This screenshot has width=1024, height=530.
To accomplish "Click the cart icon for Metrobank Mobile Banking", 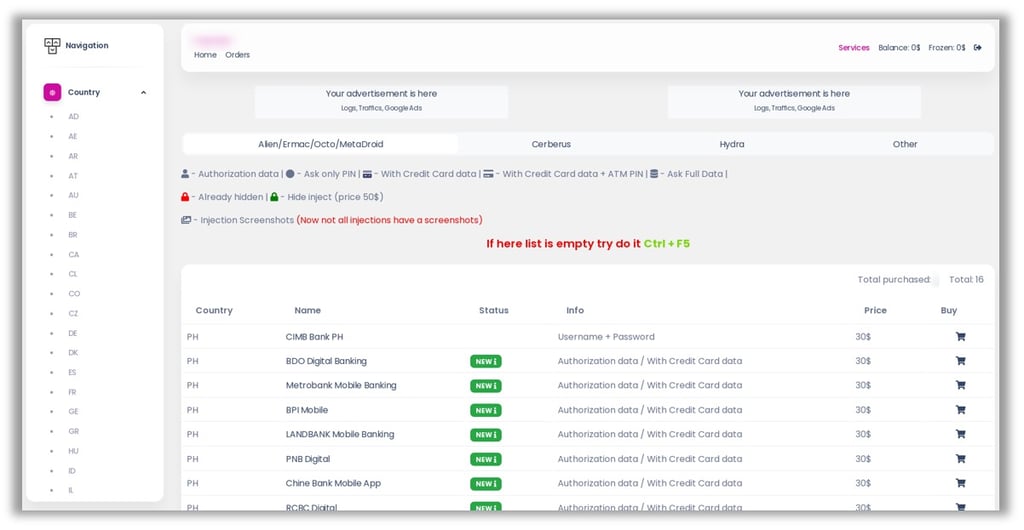I will coord(960,385).
